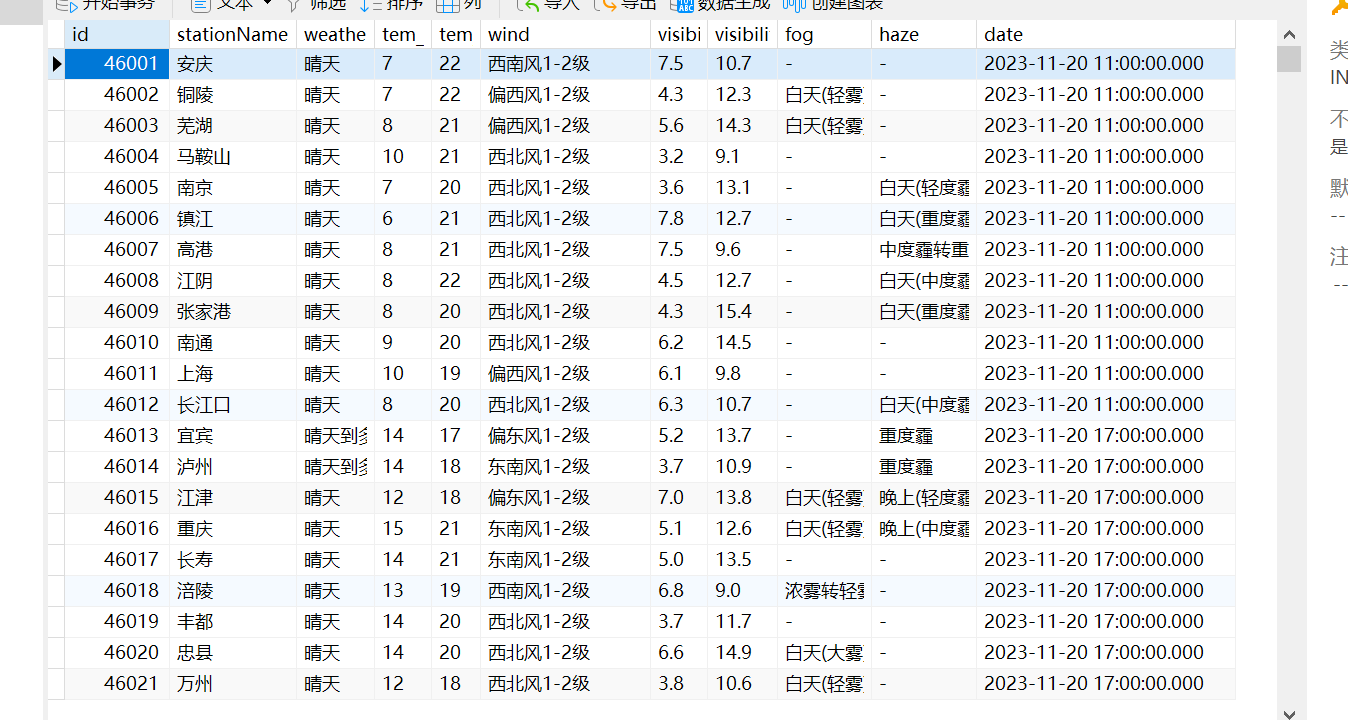The width and height of the screenshot is (1348, 720).
Task: Click the 导出 export icon
Action: coord(605,4)
